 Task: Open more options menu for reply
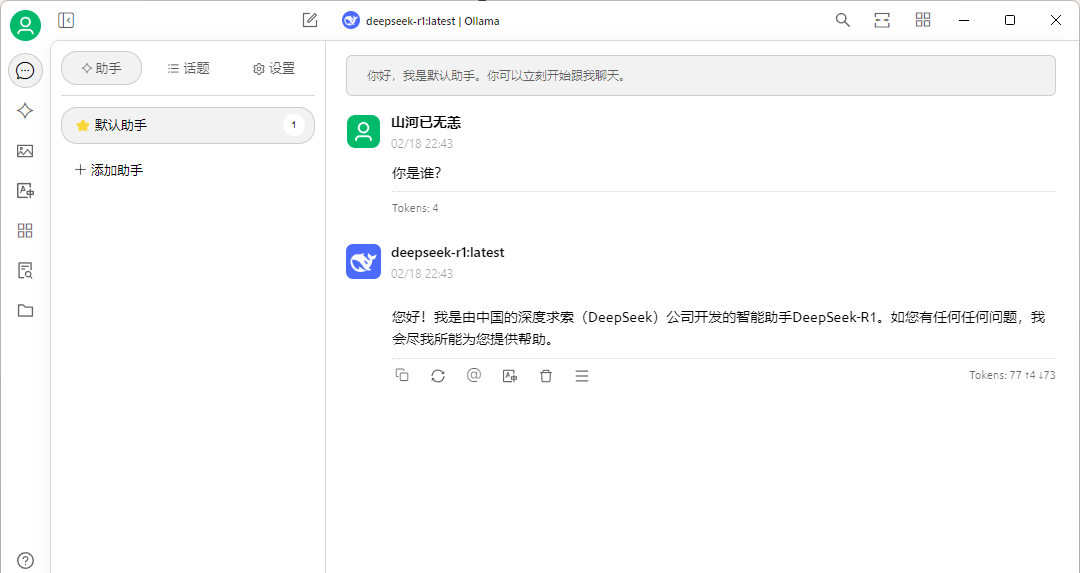(582, 376)
